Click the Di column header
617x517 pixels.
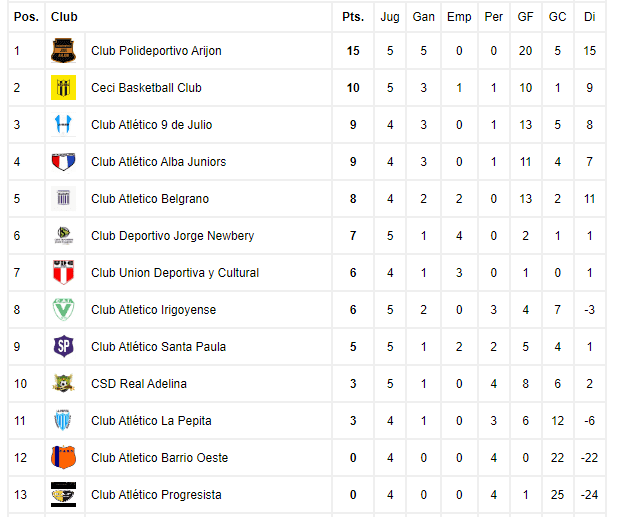click(589, 17)
